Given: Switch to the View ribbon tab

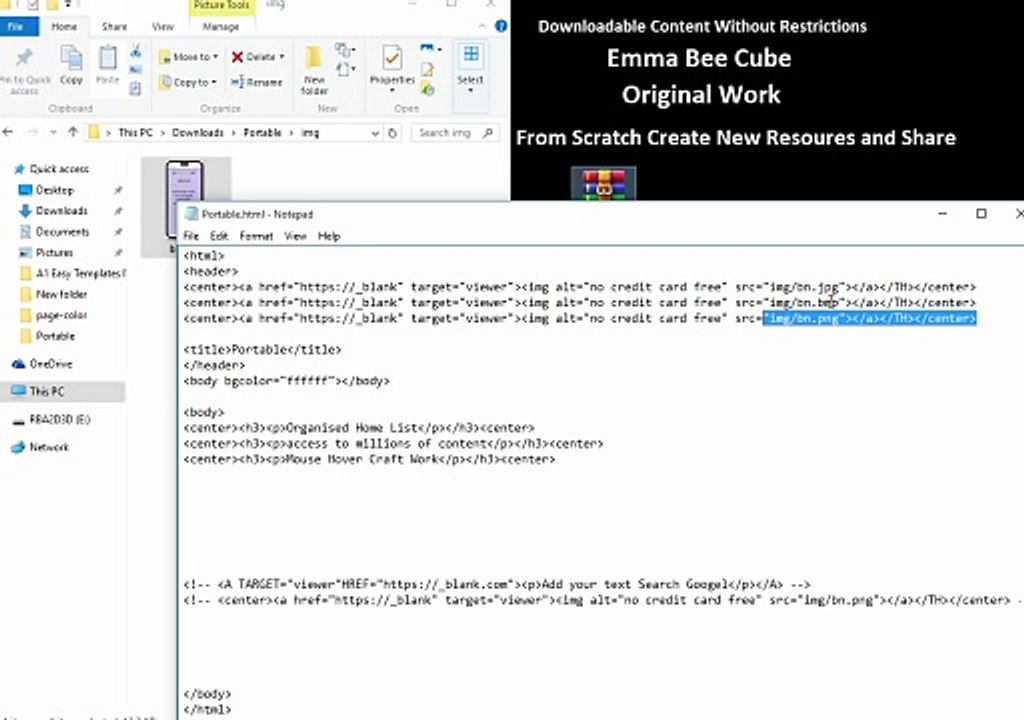Looking at the screenshot, I should 163,27.
